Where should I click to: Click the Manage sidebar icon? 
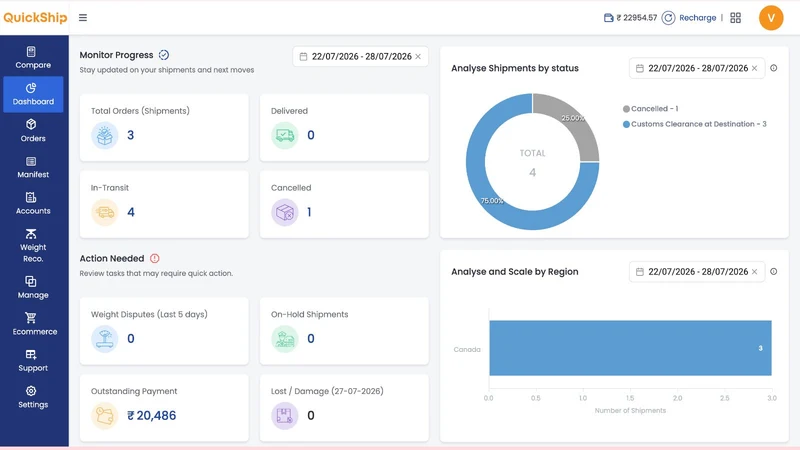pyautogui.click(x=31, y=282)
